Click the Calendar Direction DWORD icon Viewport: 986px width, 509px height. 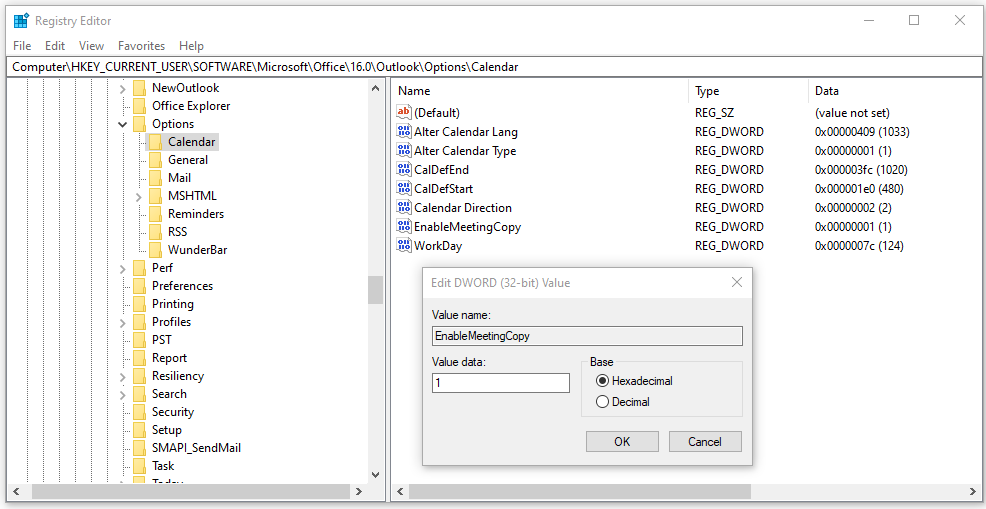tap(404, 207)
